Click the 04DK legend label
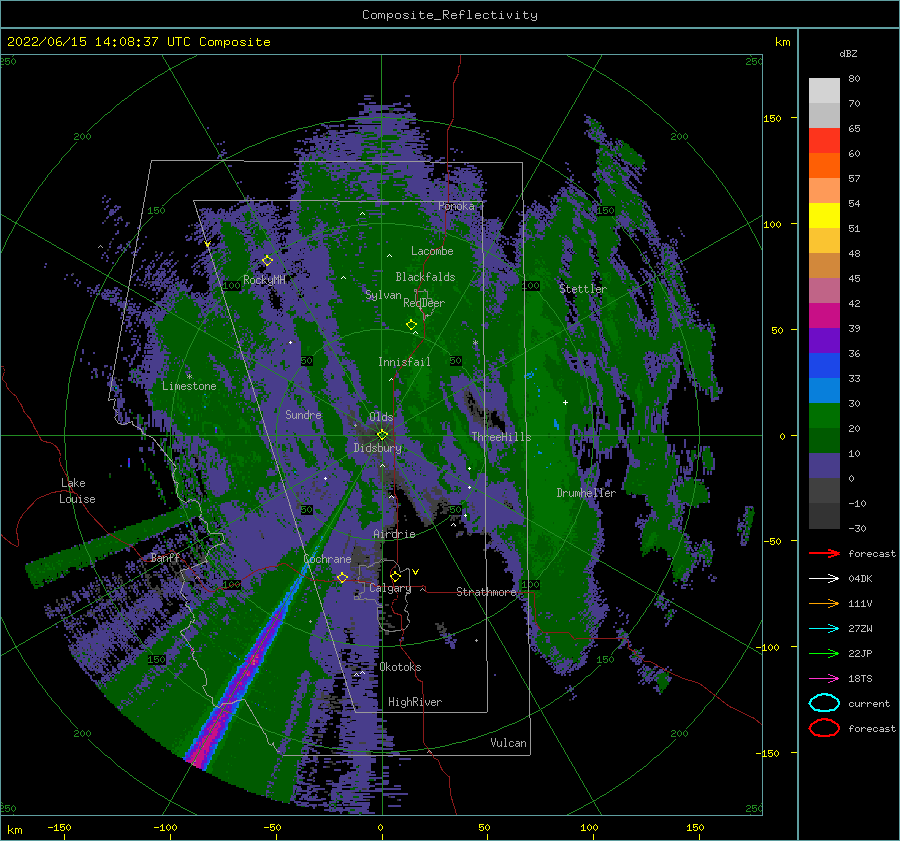Viewport: 900px width, 841px height. pos(860,579)
